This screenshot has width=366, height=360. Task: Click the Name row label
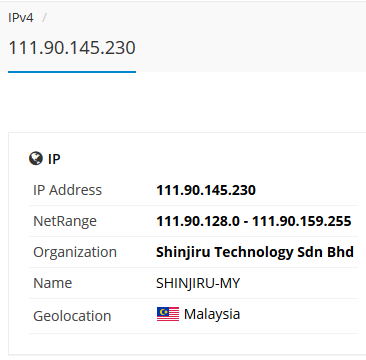[x=53, y=283]
